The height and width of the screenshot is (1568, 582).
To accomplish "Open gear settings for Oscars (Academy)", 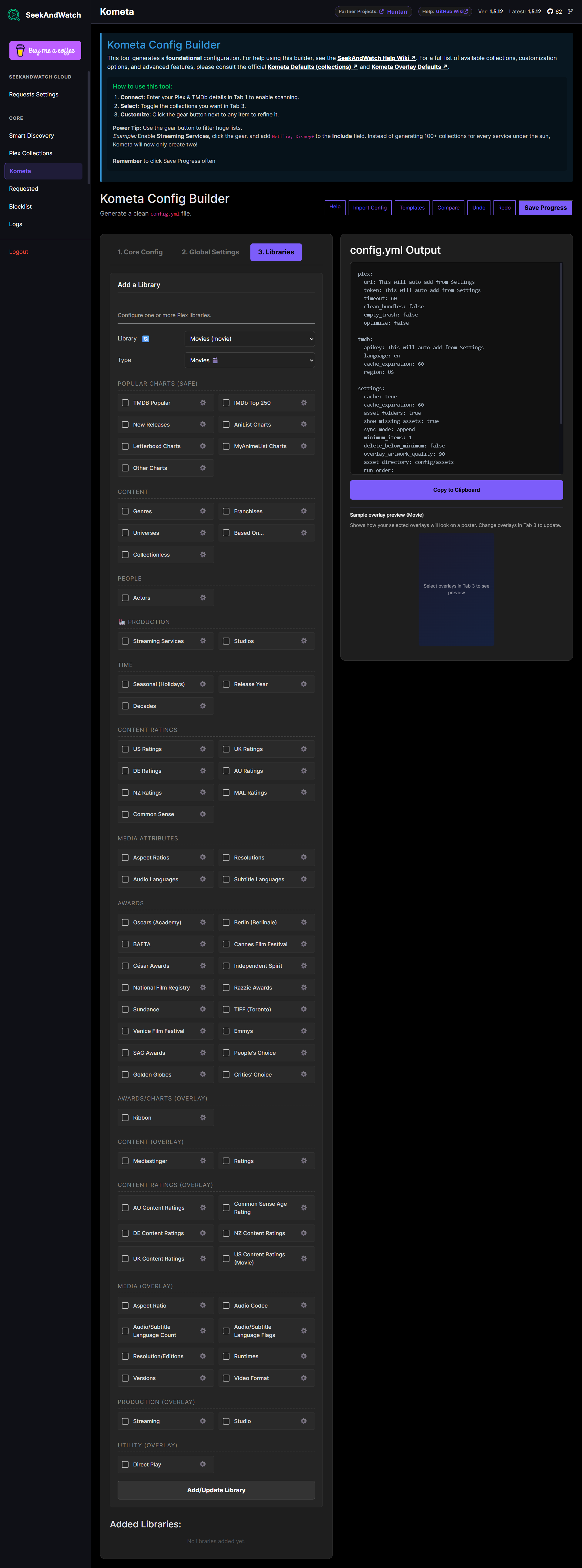I will 203,922.
